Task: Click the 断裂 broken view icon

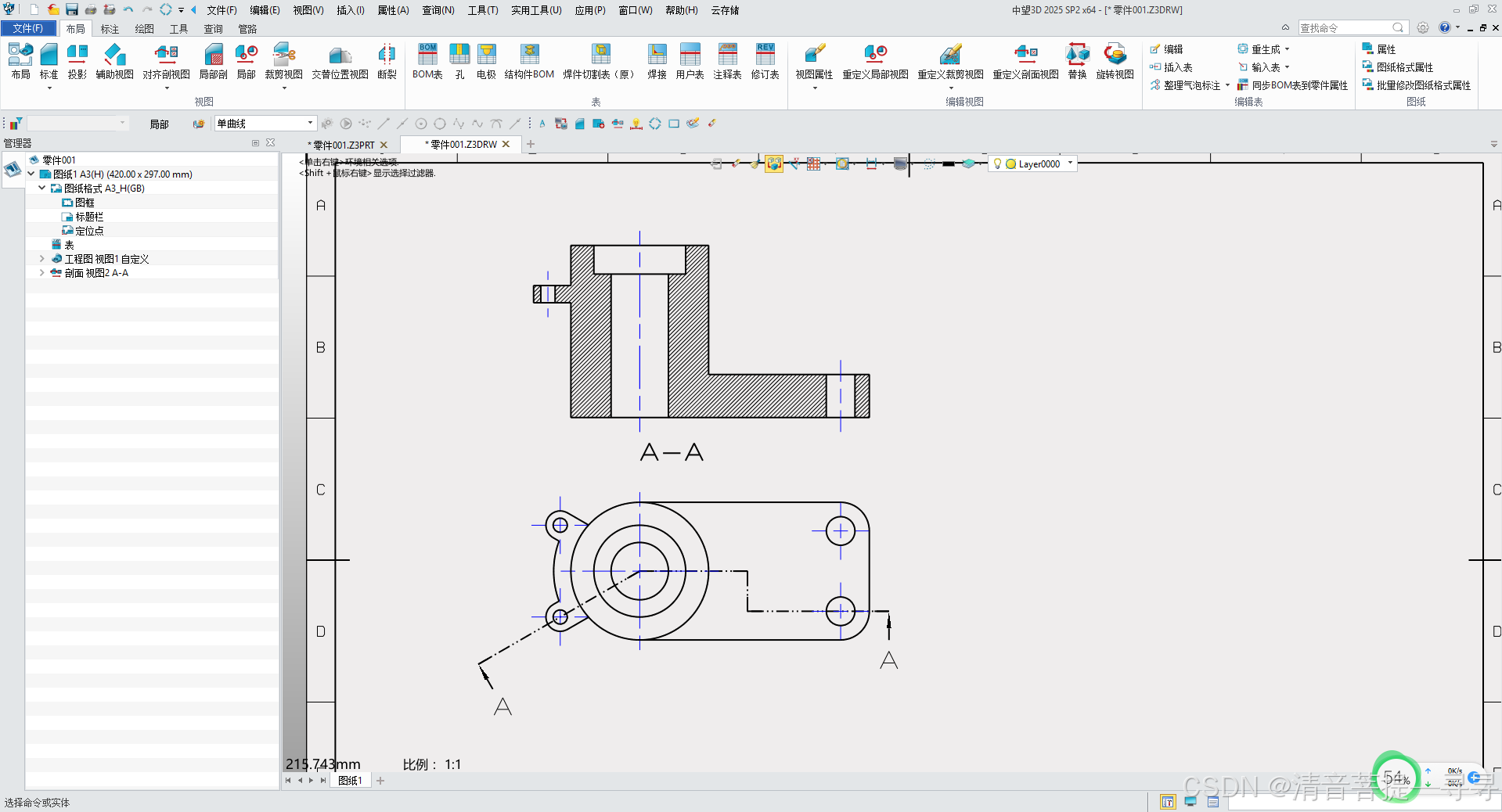Action: pyautogui.click(x=387, y=61)
